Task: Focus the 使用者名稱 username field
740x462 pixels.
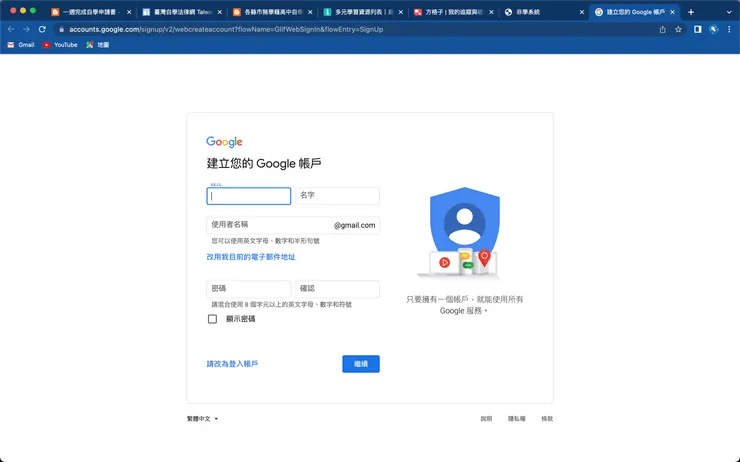Action: [293, 225]
